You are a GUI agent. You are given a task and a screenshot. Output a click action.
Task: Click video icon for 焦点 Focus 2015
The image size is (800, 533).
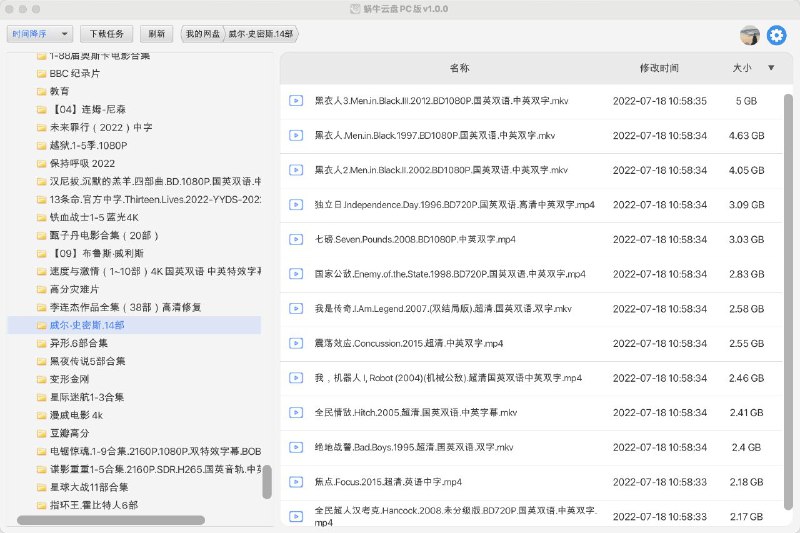click(296, 482)
